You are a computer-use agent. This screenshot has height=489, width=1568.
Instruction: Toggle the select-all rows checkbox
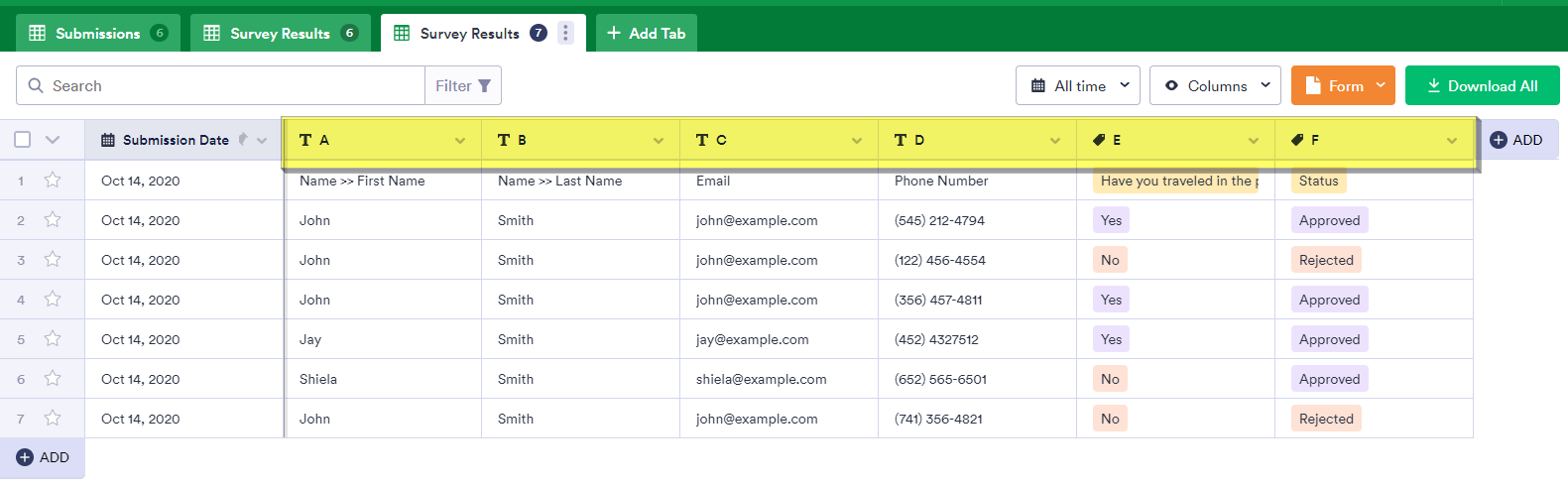tap(22, 140)
